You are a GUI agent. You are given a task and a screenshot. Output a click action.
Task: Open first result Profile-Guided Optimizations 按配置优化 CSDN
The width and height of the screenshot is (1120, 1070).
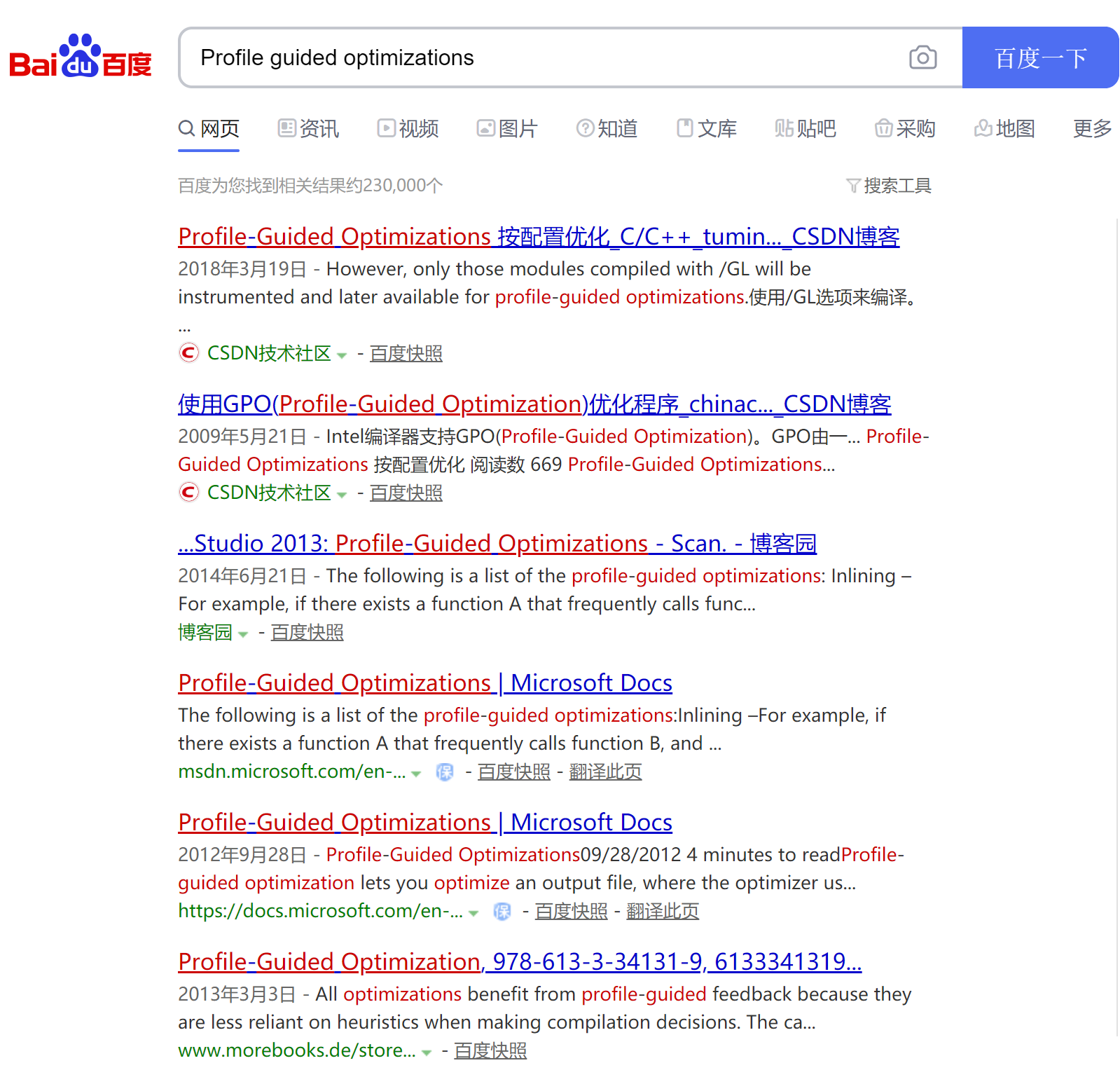[539, 237]
